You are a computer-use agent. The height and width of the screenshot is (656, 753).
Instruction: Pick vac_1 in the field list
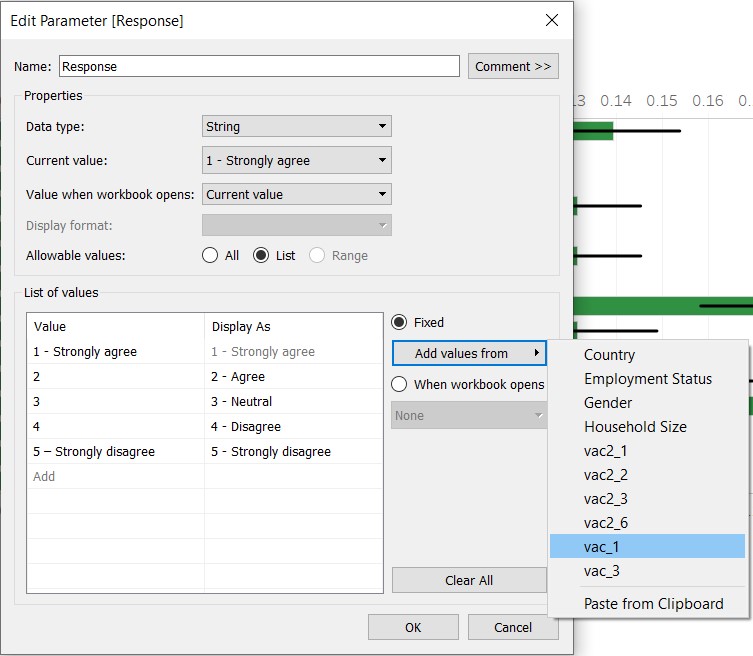602,547
